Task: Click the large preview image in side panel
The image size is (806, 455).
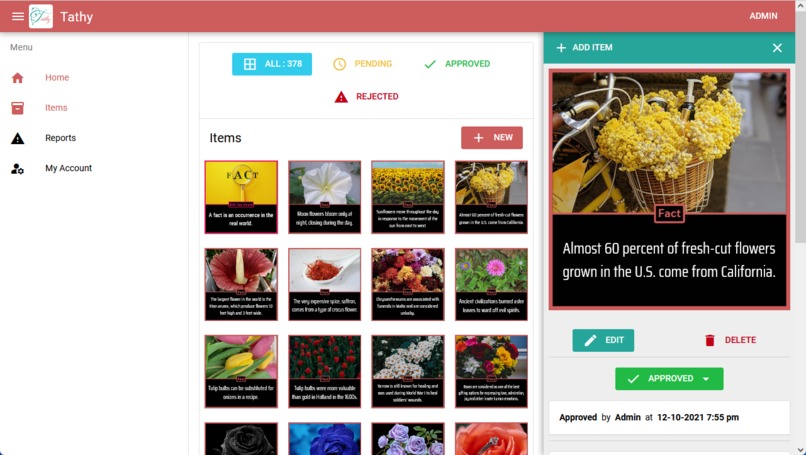Action: 669,190
